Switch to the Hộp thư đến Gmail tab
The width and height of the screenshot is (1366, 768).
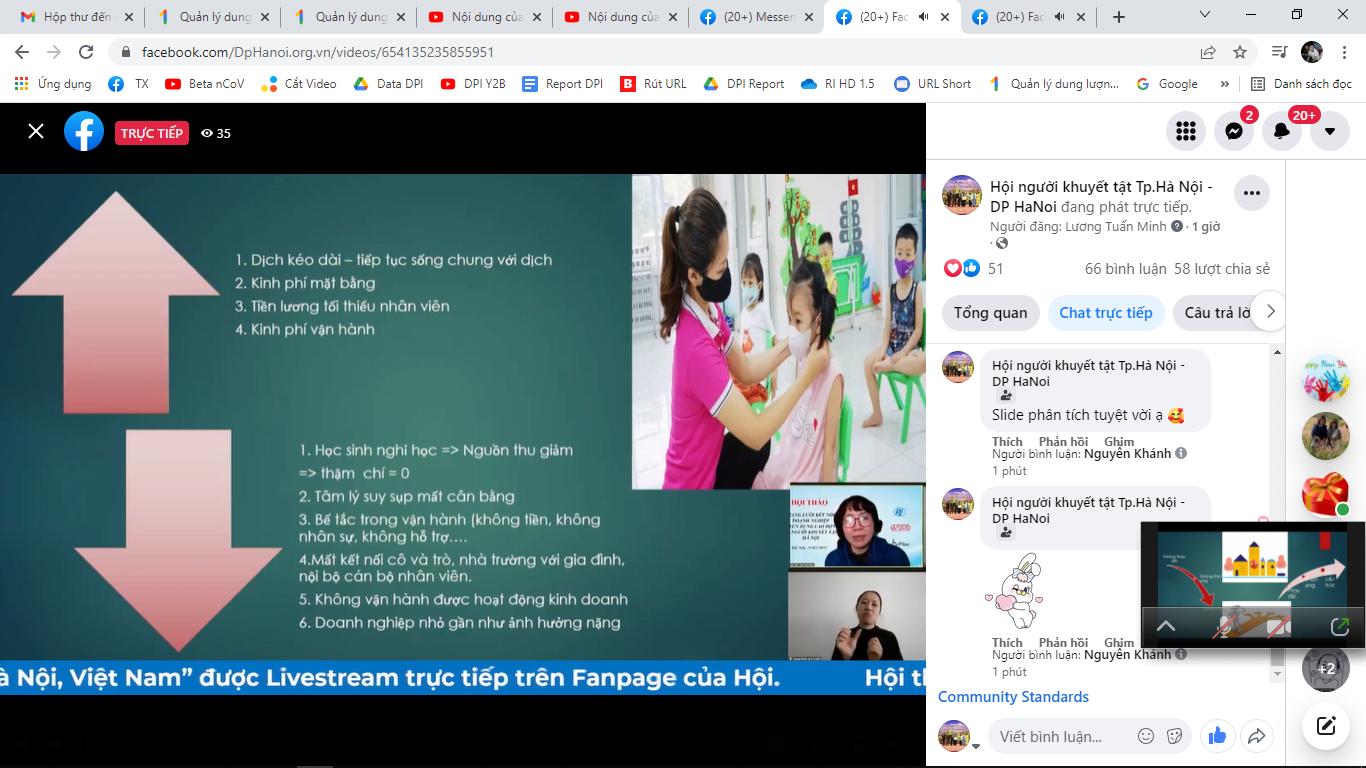click(75, 17)
